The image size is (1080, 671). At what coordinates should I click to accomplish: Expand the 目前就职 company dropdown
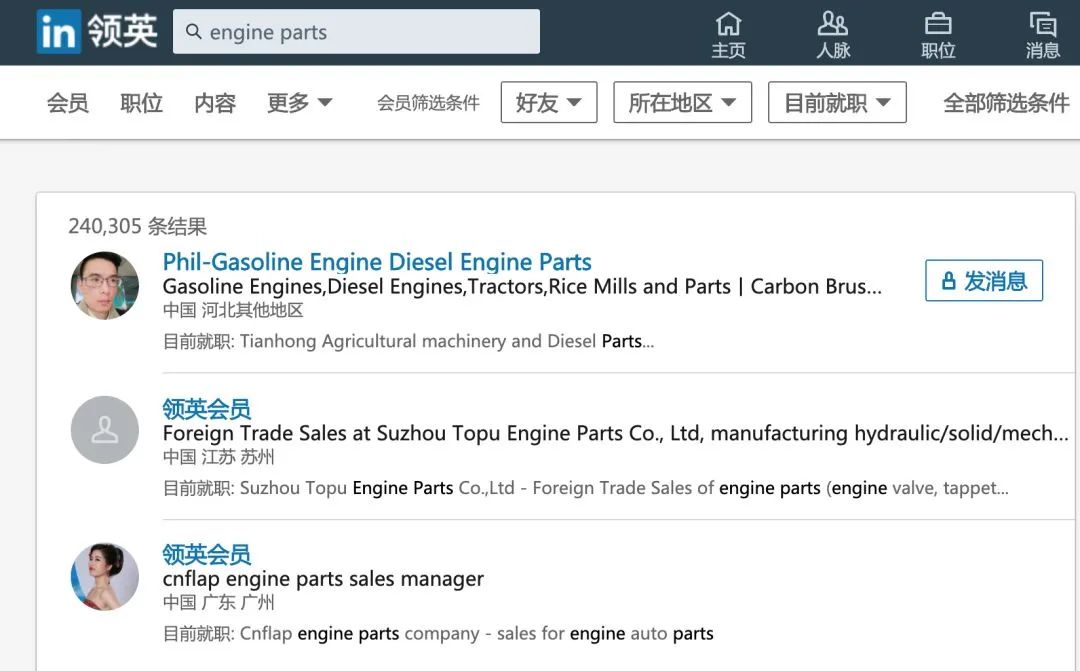click(x=838, y=103)
